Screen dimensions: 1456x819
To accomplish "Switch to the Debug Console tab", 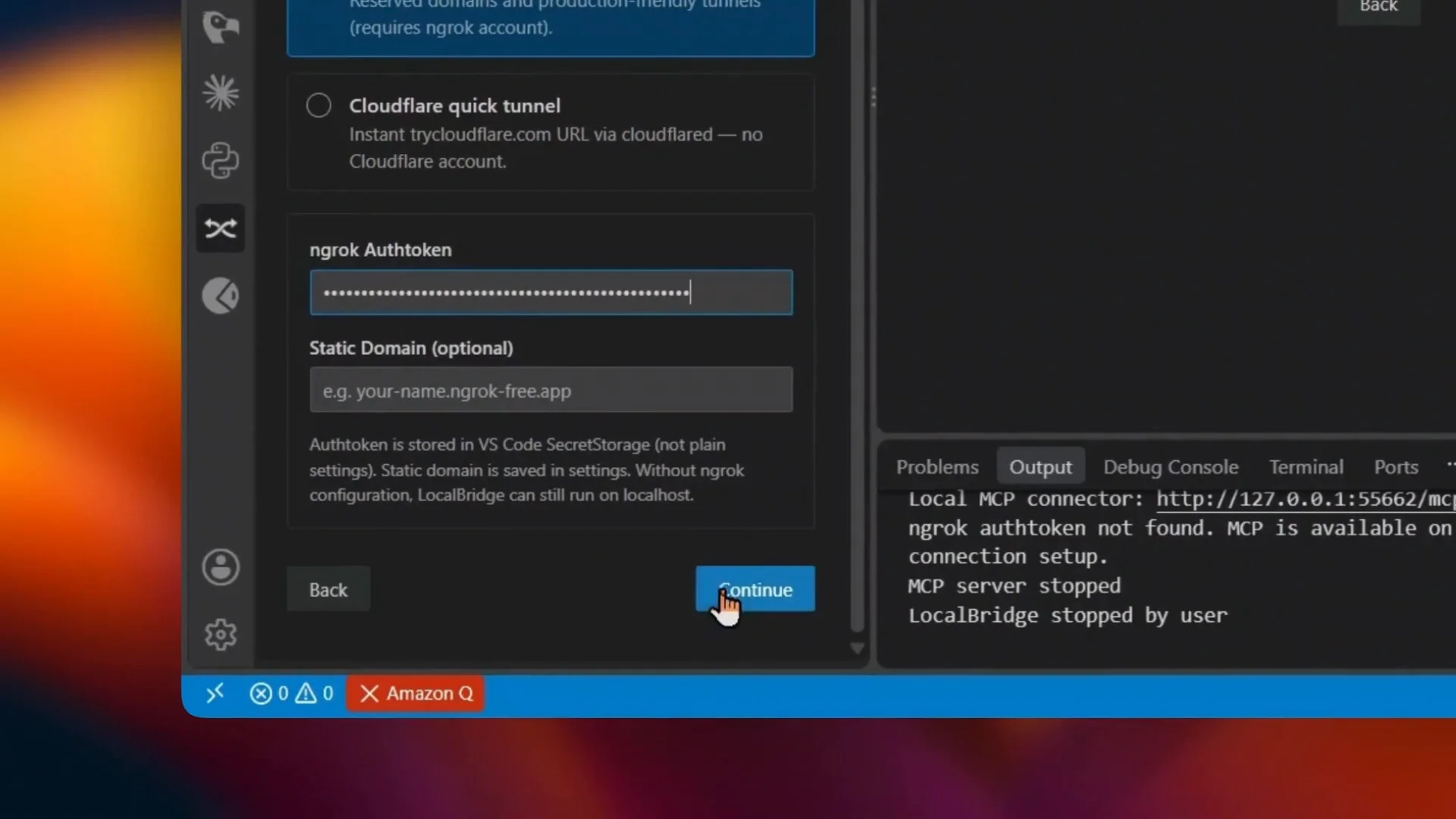I will [x=1171, y=467].
